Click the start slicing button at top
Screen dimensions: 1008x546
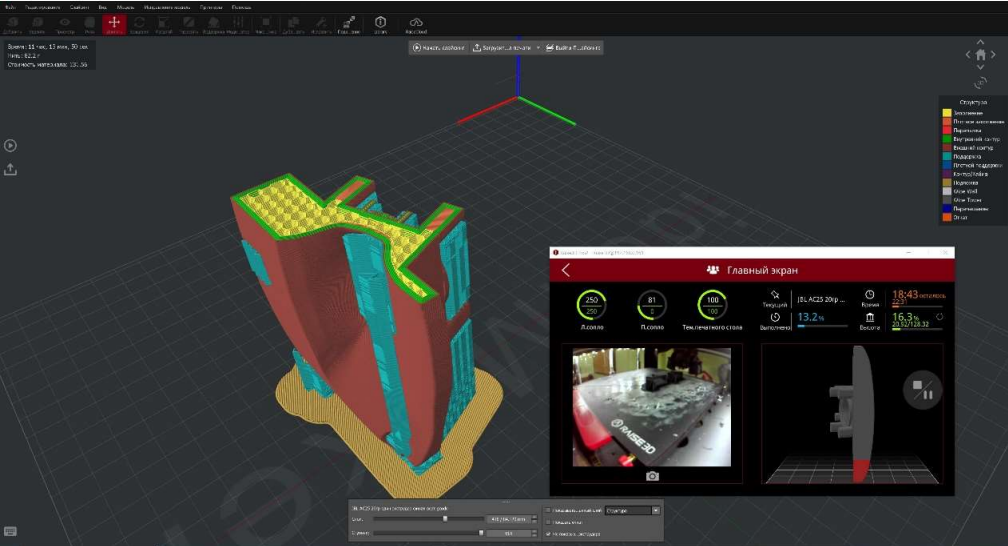tap(439, 48)
